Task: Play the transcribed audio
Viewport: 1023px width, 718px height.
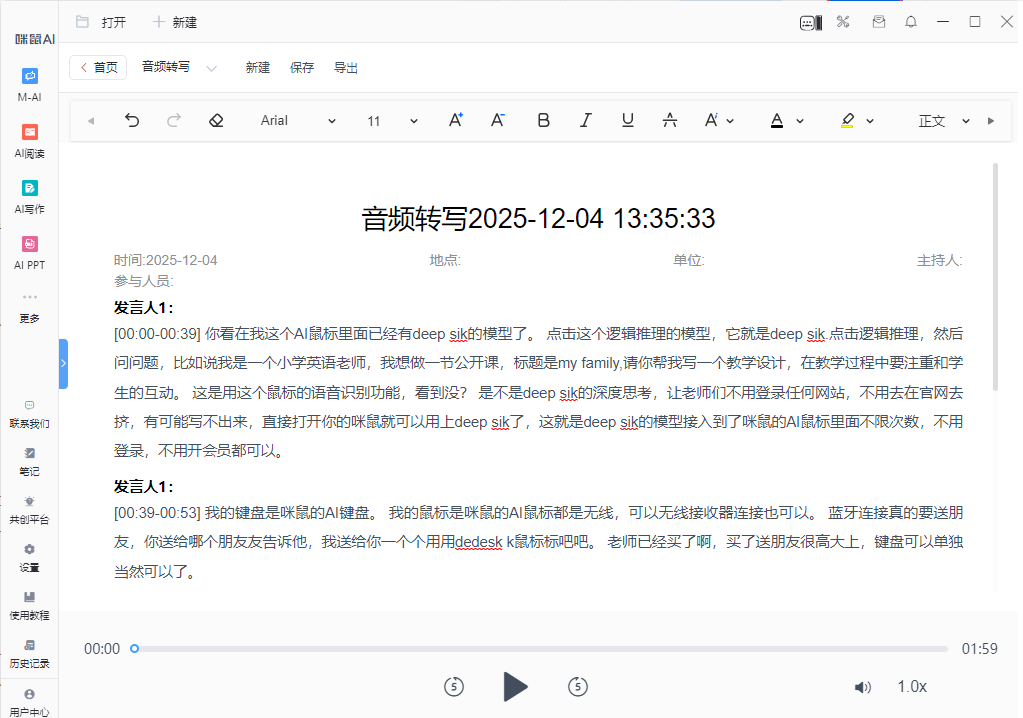Action: (x=514, y=686)
